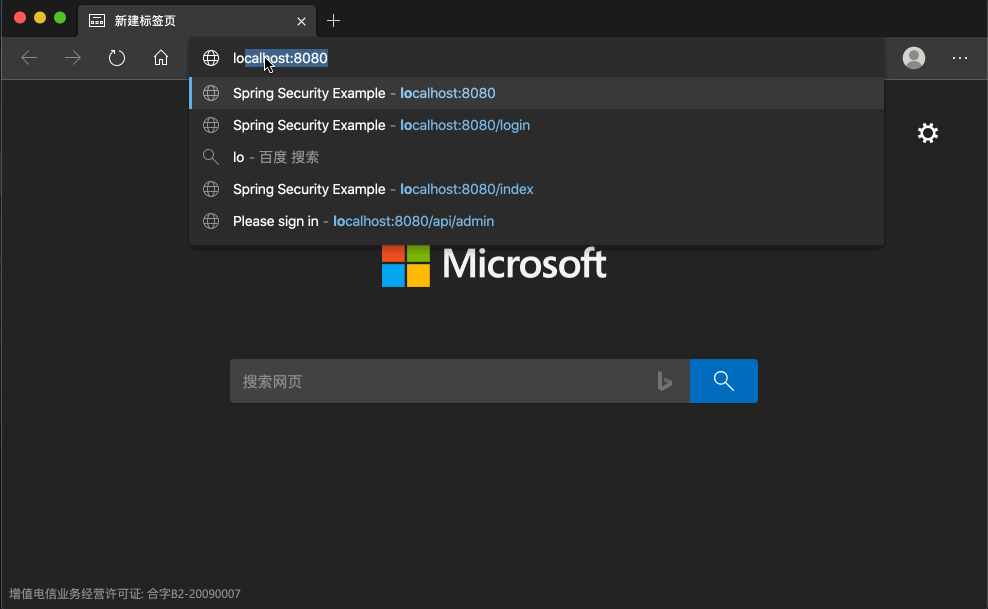Open 'Please sign in' localhost:8080/api/admin suggestion

(x=537, y=221)
